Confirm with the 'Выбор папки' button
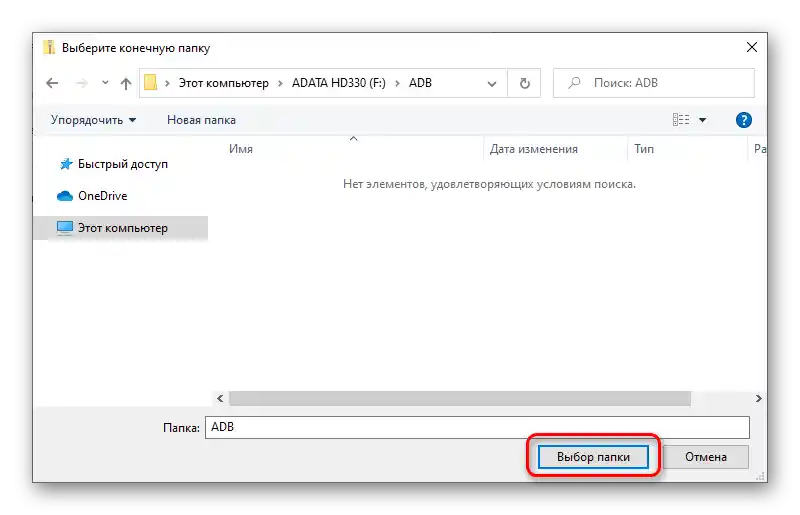 [x=593, y=457]
